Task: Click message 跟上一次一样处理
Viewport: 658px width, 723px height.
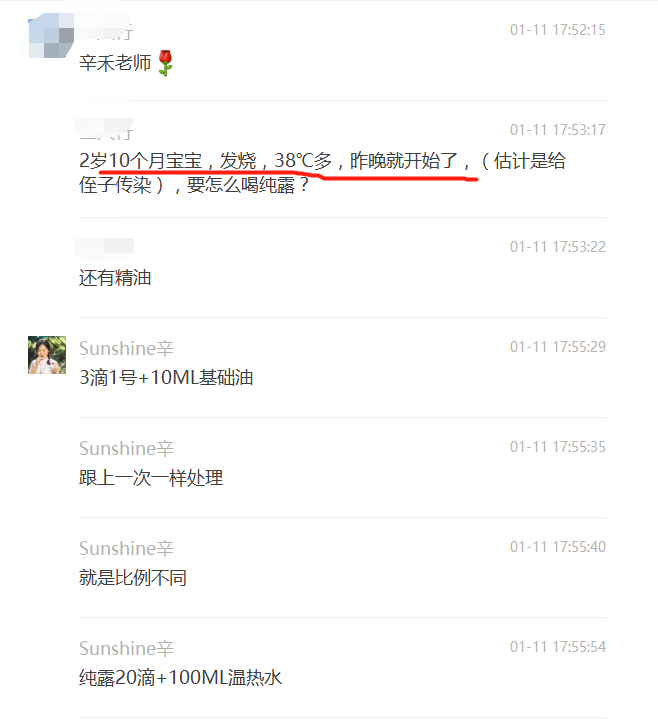Action: [x=151, y=478]
